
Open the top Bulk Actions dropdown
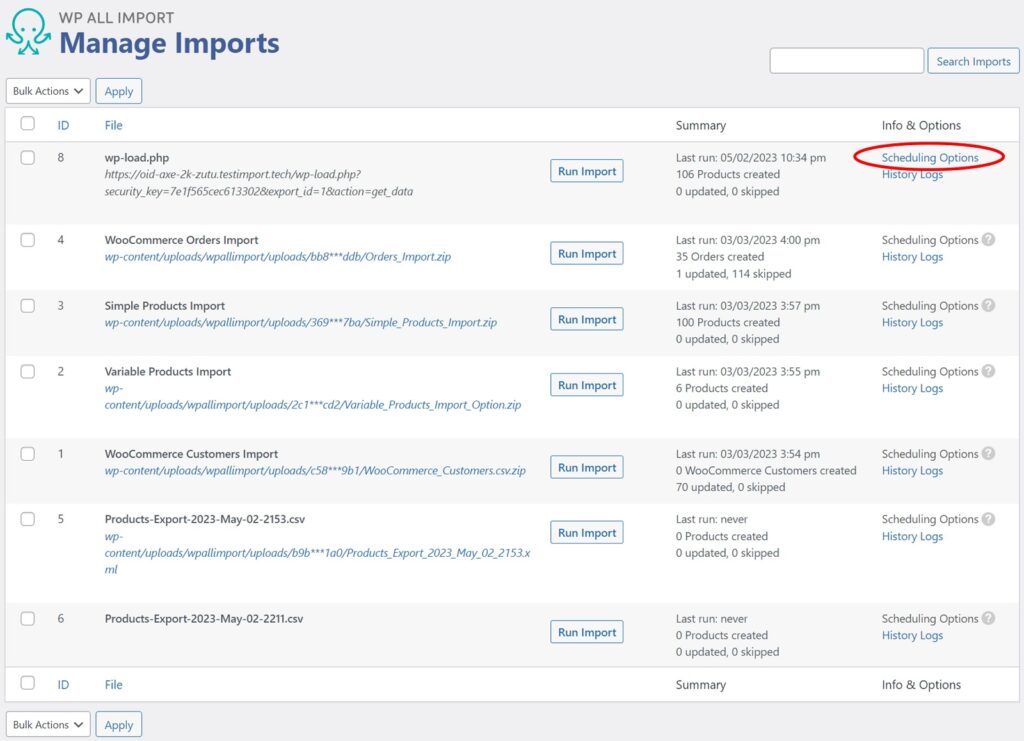tap(47, 90)
